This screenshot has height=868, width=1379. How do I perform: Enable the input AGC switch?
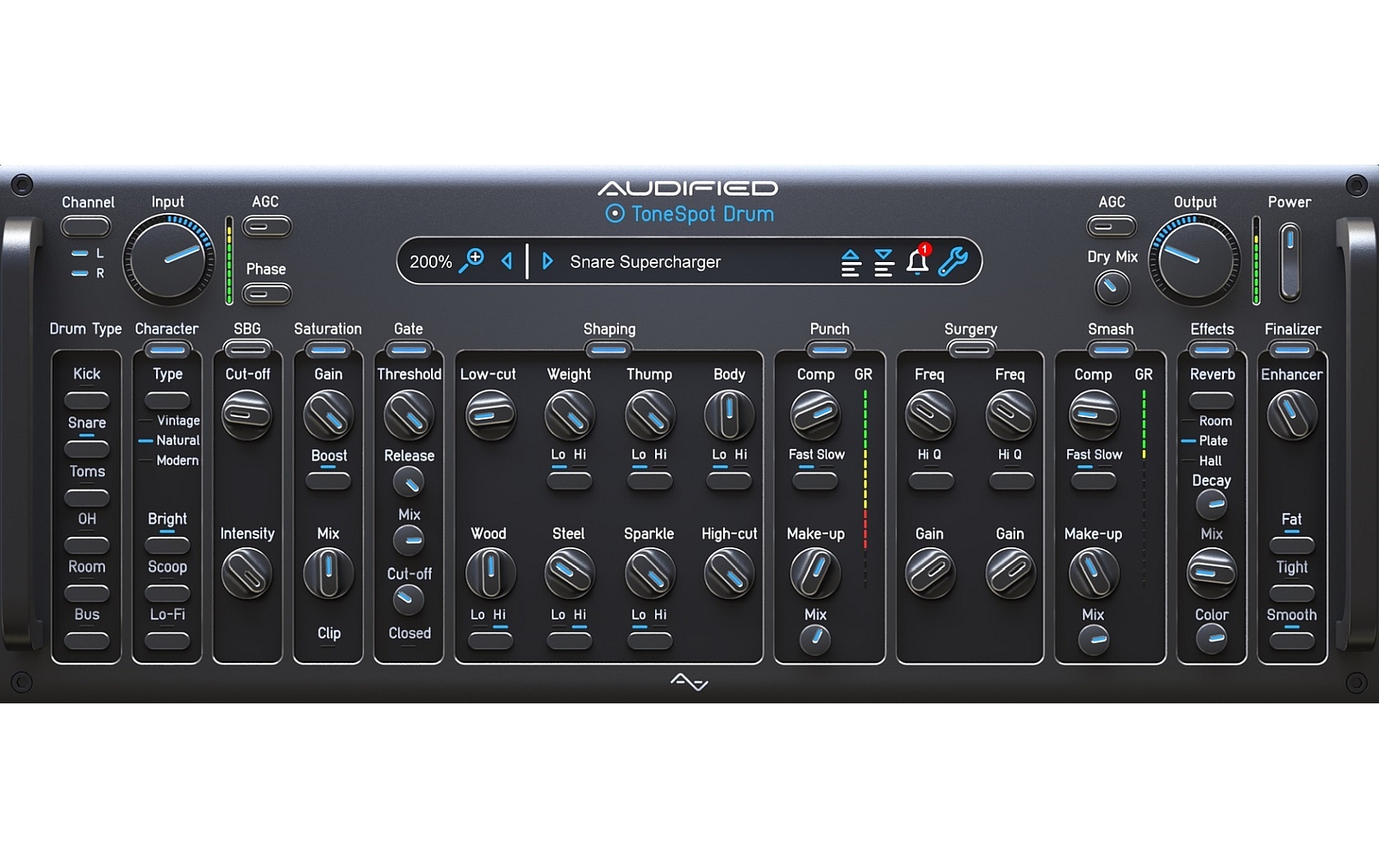[x=266, y=227]
